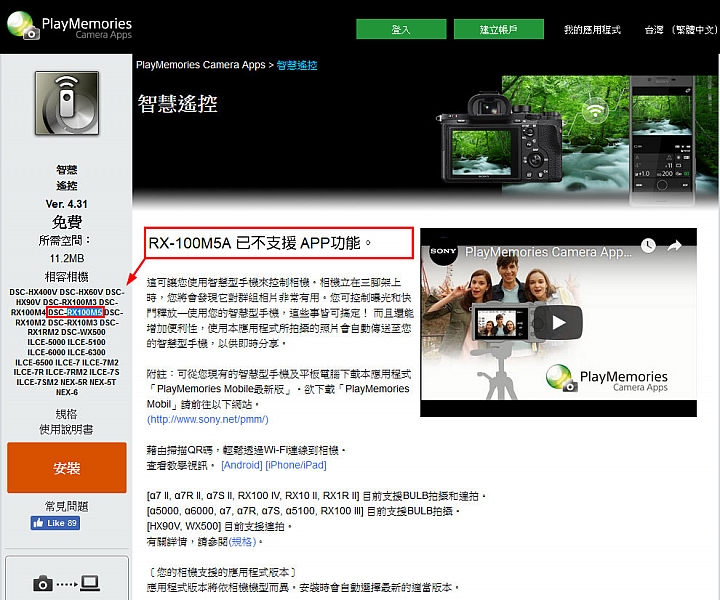The height and width of the screenshot is (600, 720).
Task: Click the 建立帳戶 create account button
Action: coord(499,29)
